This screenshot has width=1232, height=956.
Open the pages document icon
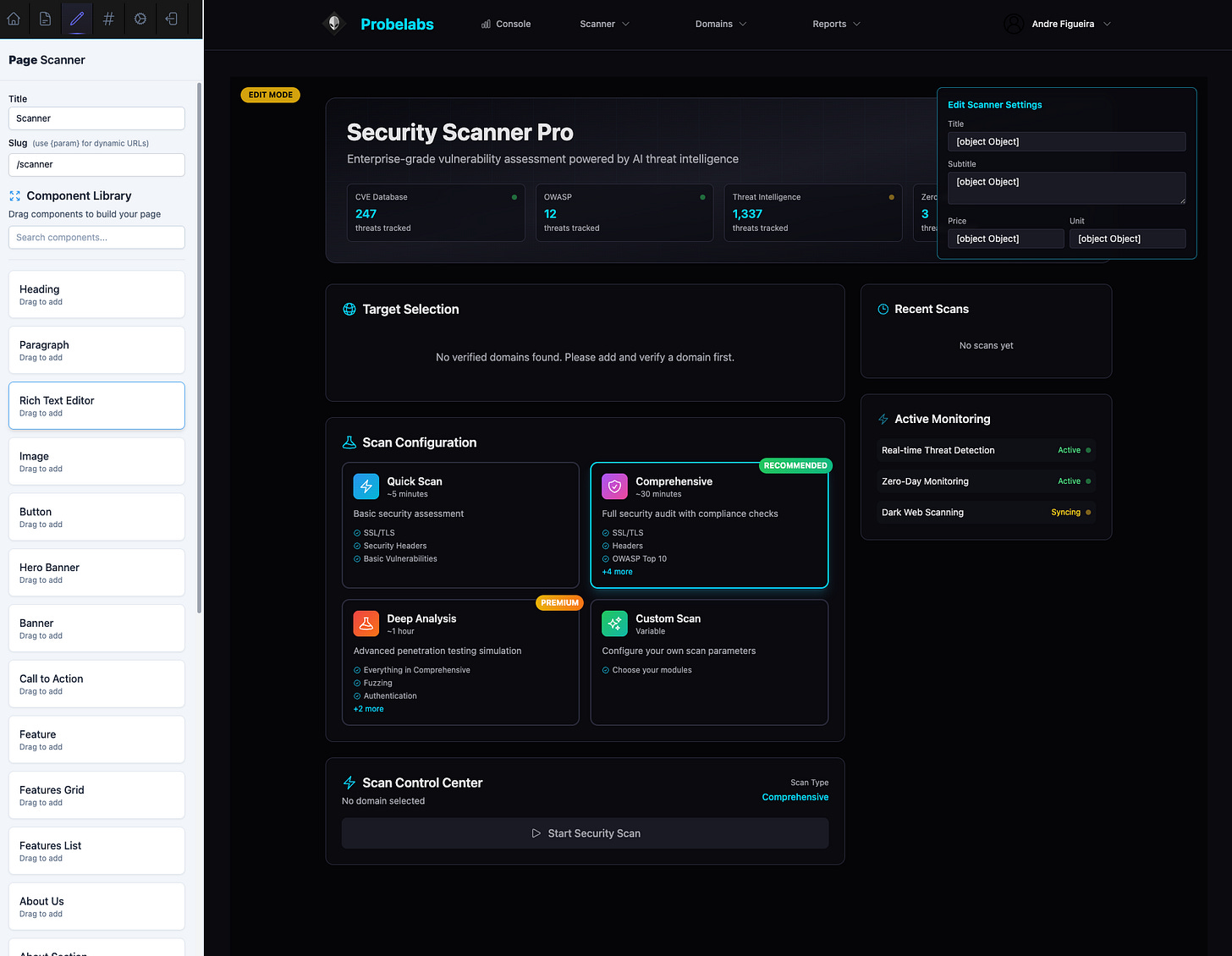click(x=46, y=19)
